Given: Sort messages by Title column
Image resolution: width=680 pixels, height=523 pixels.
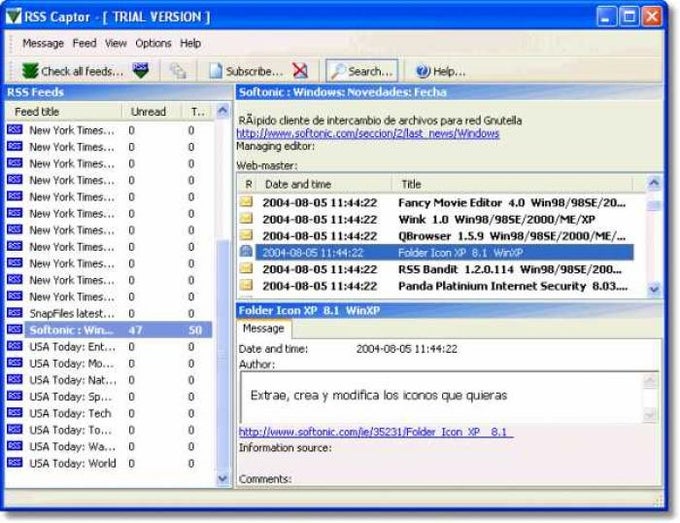Looking at the screenshot, I should [513, 184].
